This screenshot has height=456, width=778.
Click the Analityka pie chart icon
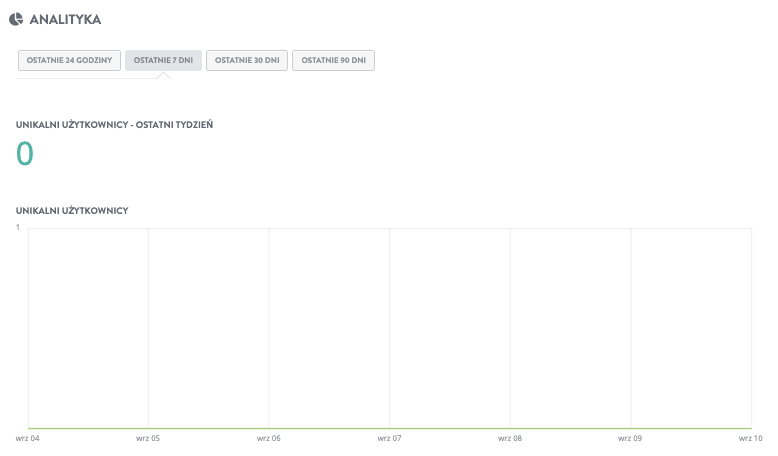(16, 19)
